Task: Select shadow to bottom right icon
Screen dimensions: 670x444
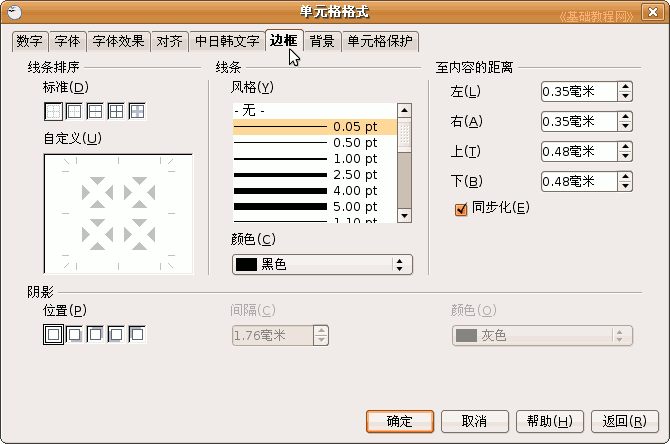Action: [74, 334]
